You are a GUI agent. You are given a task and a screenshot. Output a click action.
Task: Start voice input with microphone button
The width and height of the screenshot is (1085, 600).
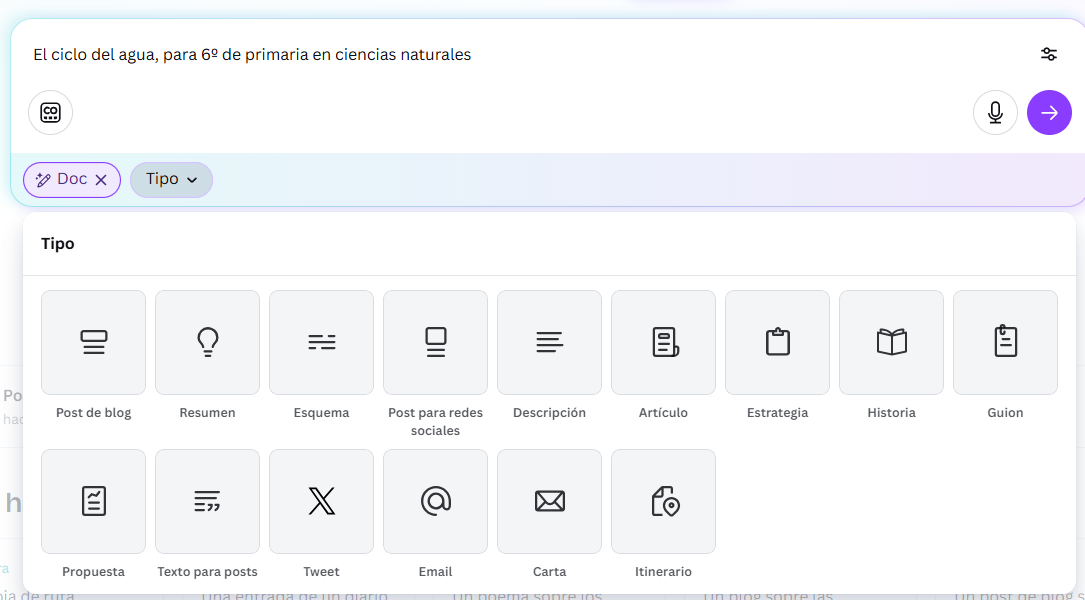995,113
